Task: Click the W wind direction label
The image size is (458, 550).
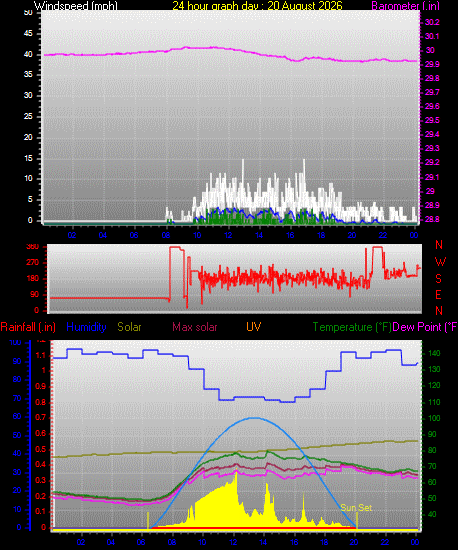Action: pos(440,262)
